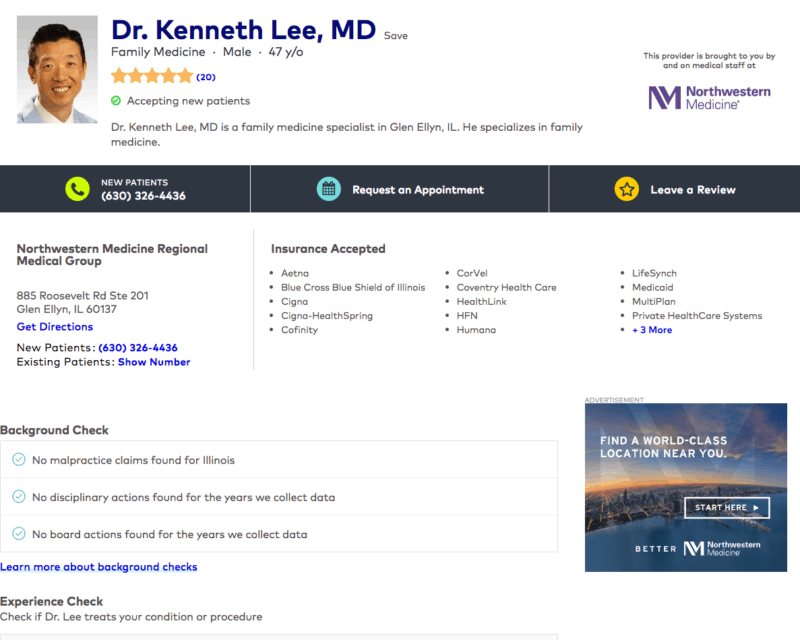The image size is (800, 640).
Task: Click the yellow star review icon
Action: tap(627, 189)
